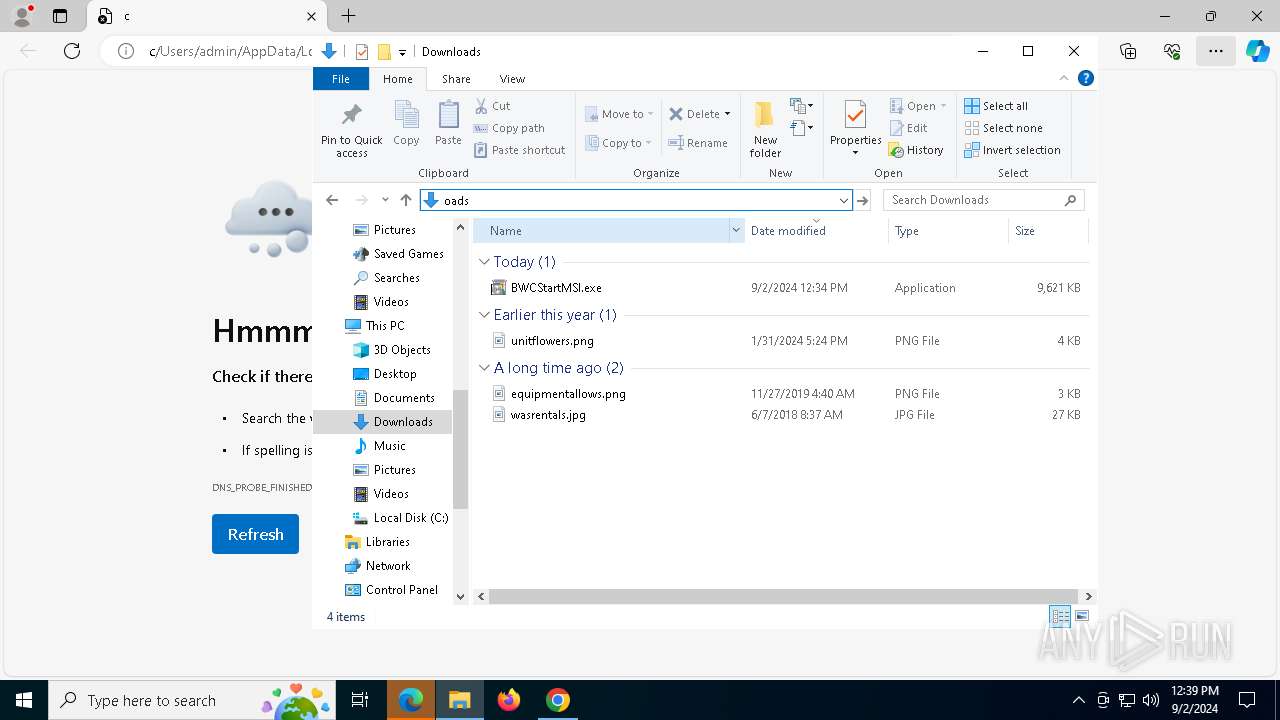The height and width of the screenshot is (720, 1280).
Task: Sort by Size column header
Action: click(1048, 231)
